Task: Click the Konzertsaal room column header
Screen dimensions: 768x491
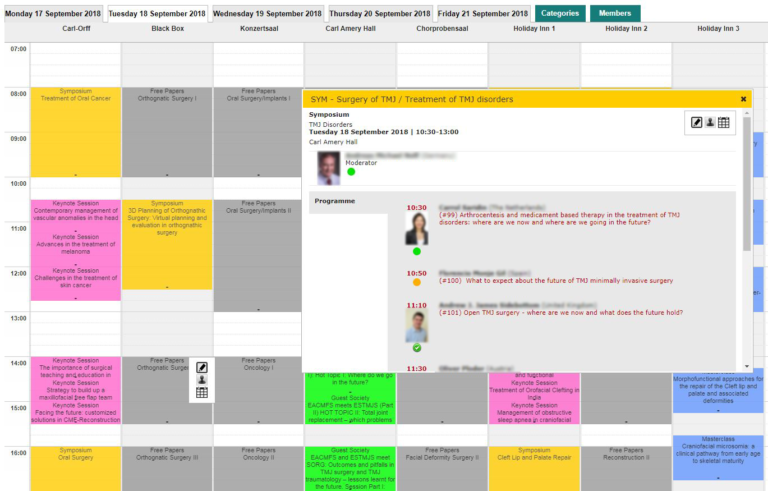Action: click(259, 28)
